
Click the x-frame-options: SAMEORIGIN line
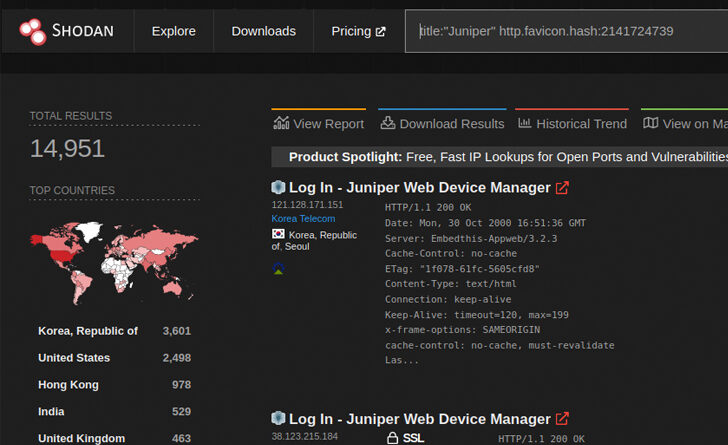point(462,330)
